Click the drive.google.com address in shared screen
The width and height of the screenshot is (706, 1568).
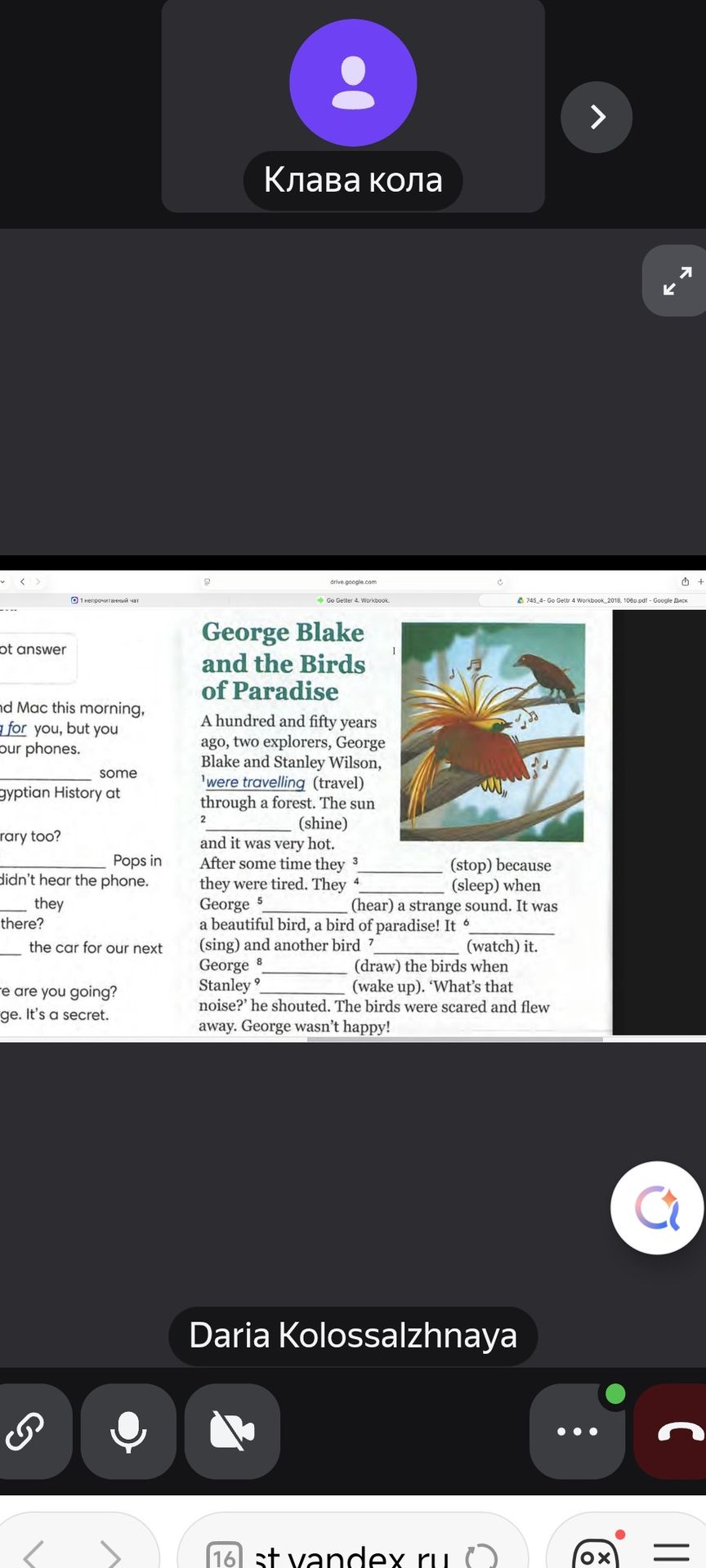point(353,582)
